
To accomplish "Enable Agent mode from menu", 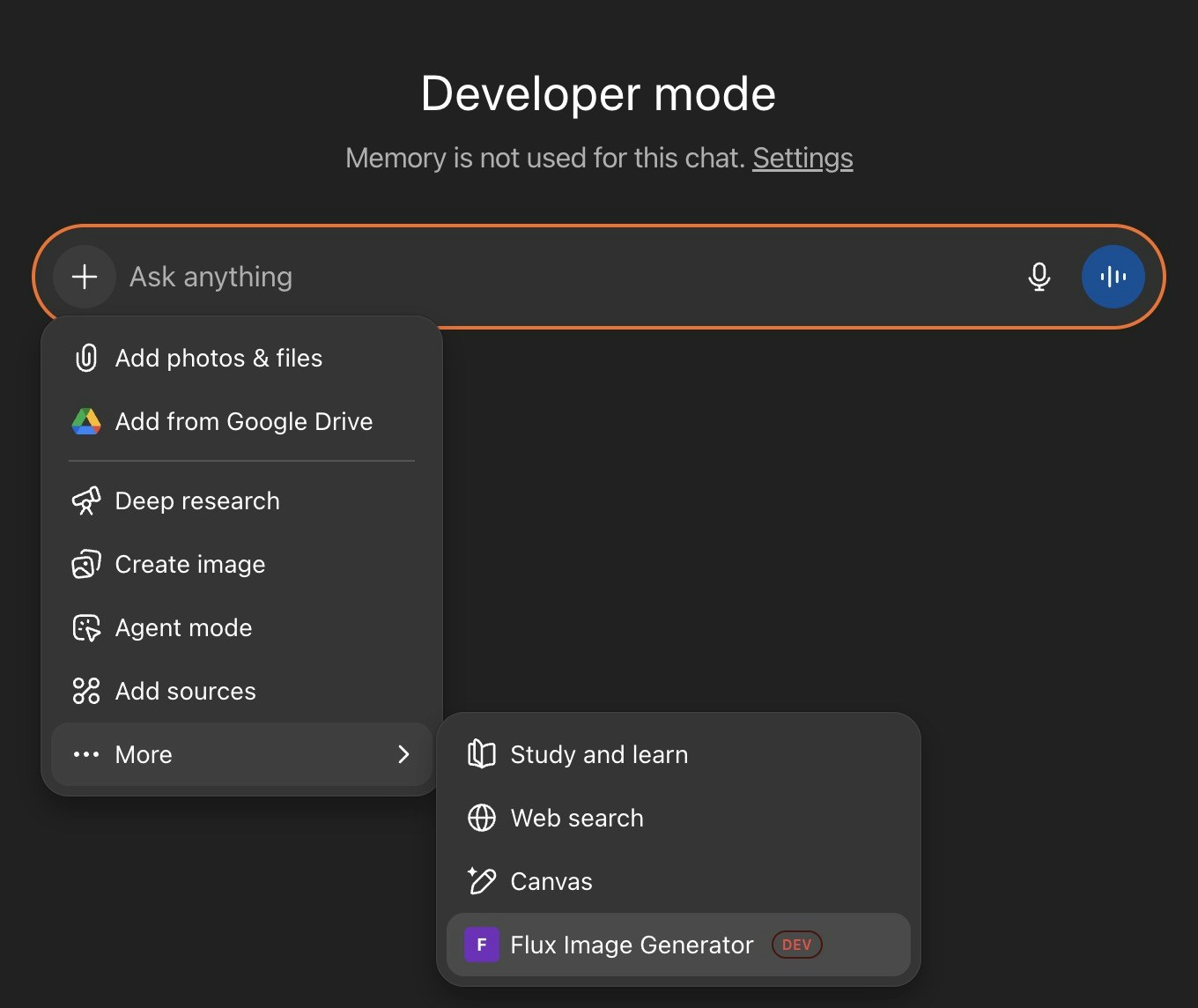I will (241, 627).
